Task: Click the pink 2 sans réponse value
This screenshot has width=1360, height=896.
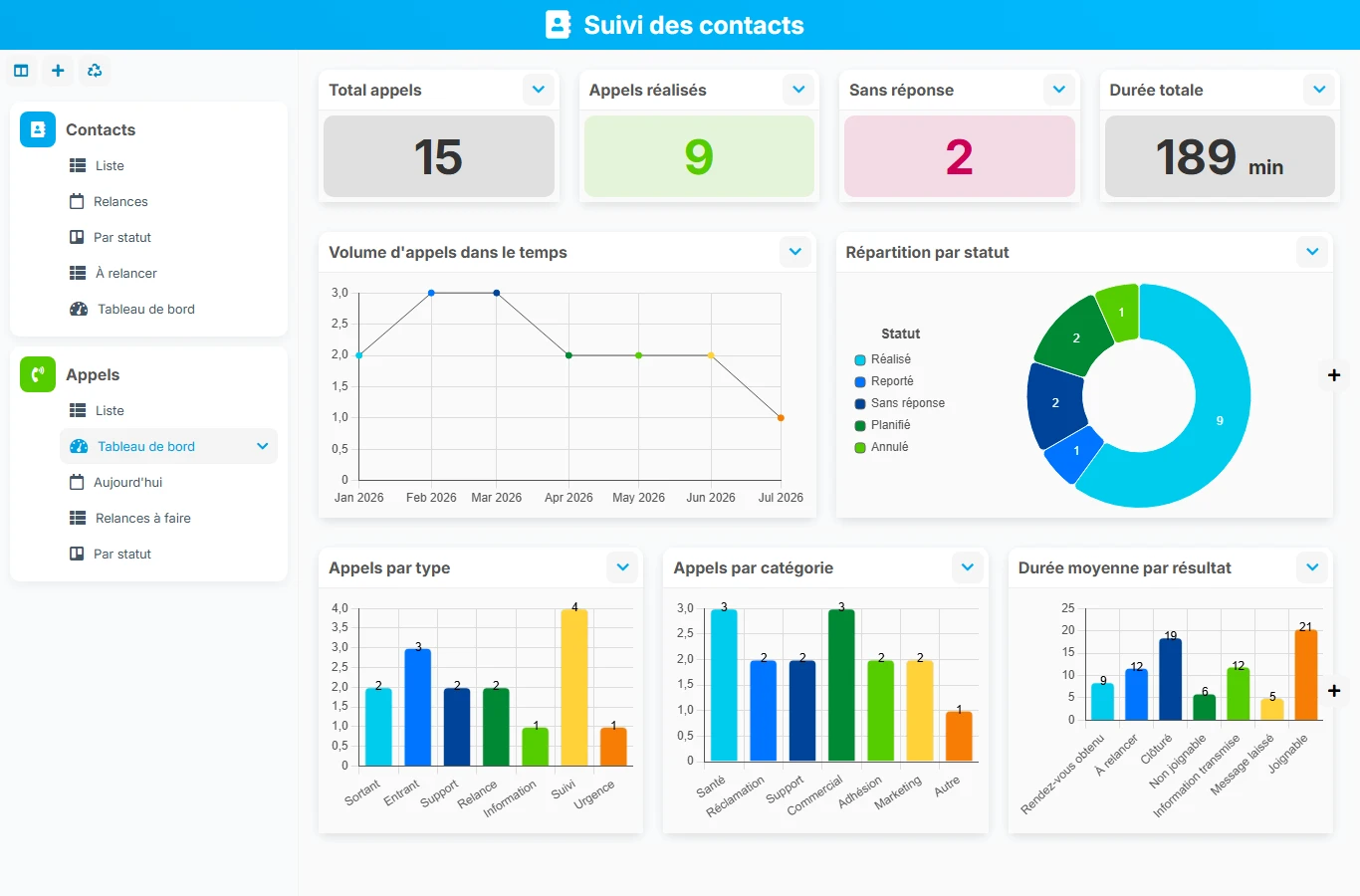Action: (960, 156)
